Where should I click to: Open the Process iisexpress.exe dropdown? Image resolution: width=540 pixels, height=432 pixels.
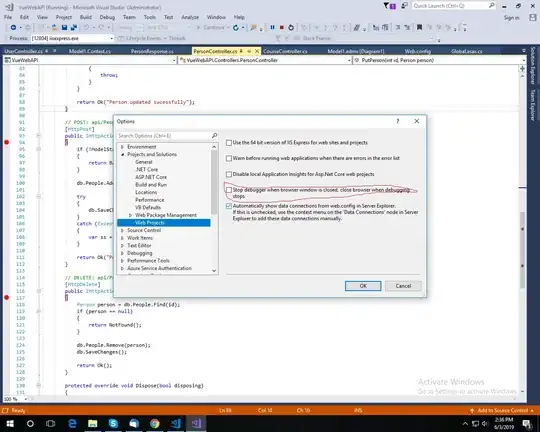(x=112, y=38)
